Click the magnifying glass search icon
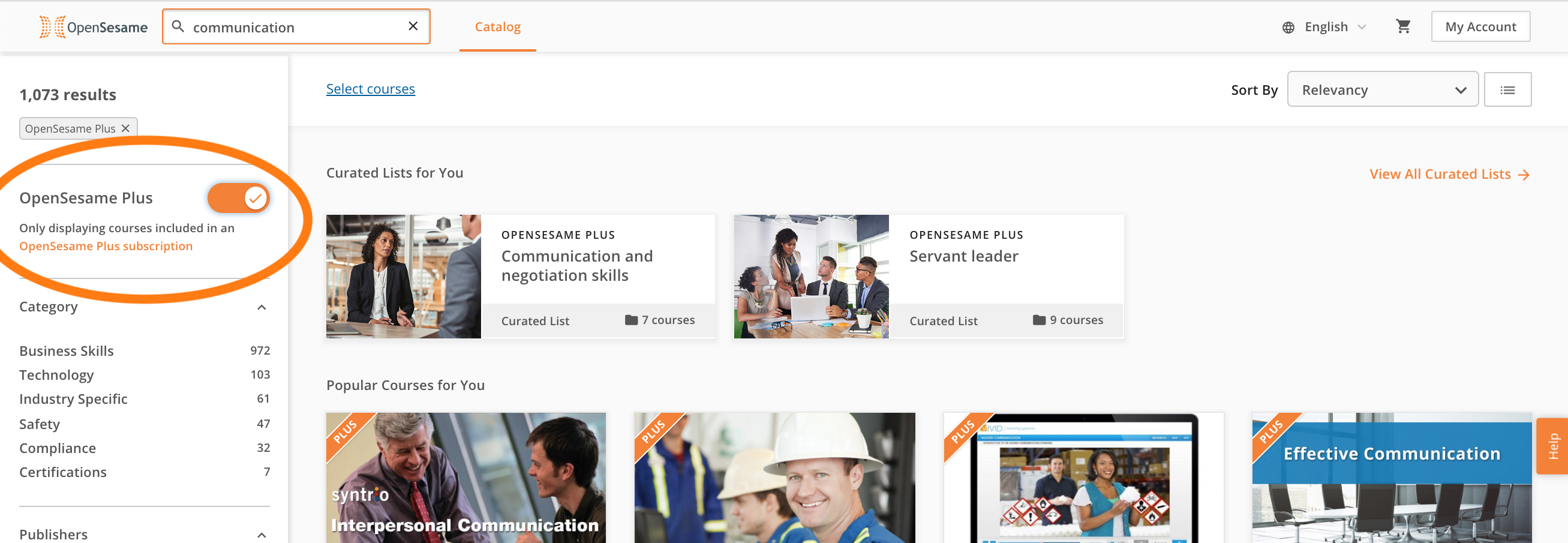The width and height of the screenshot is (1568, 543). pyautogui.click(x=178, y=26)
